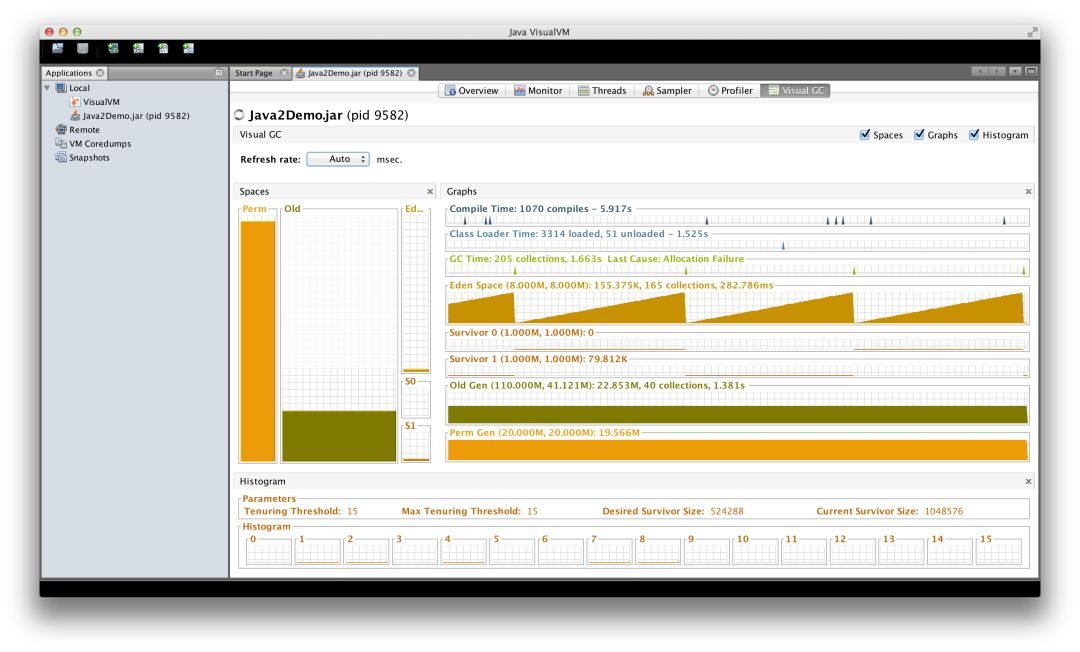Close the Java2Demo.jar (pid 9582) tab
1080x652 pixels.
click(x=411, y=73)
